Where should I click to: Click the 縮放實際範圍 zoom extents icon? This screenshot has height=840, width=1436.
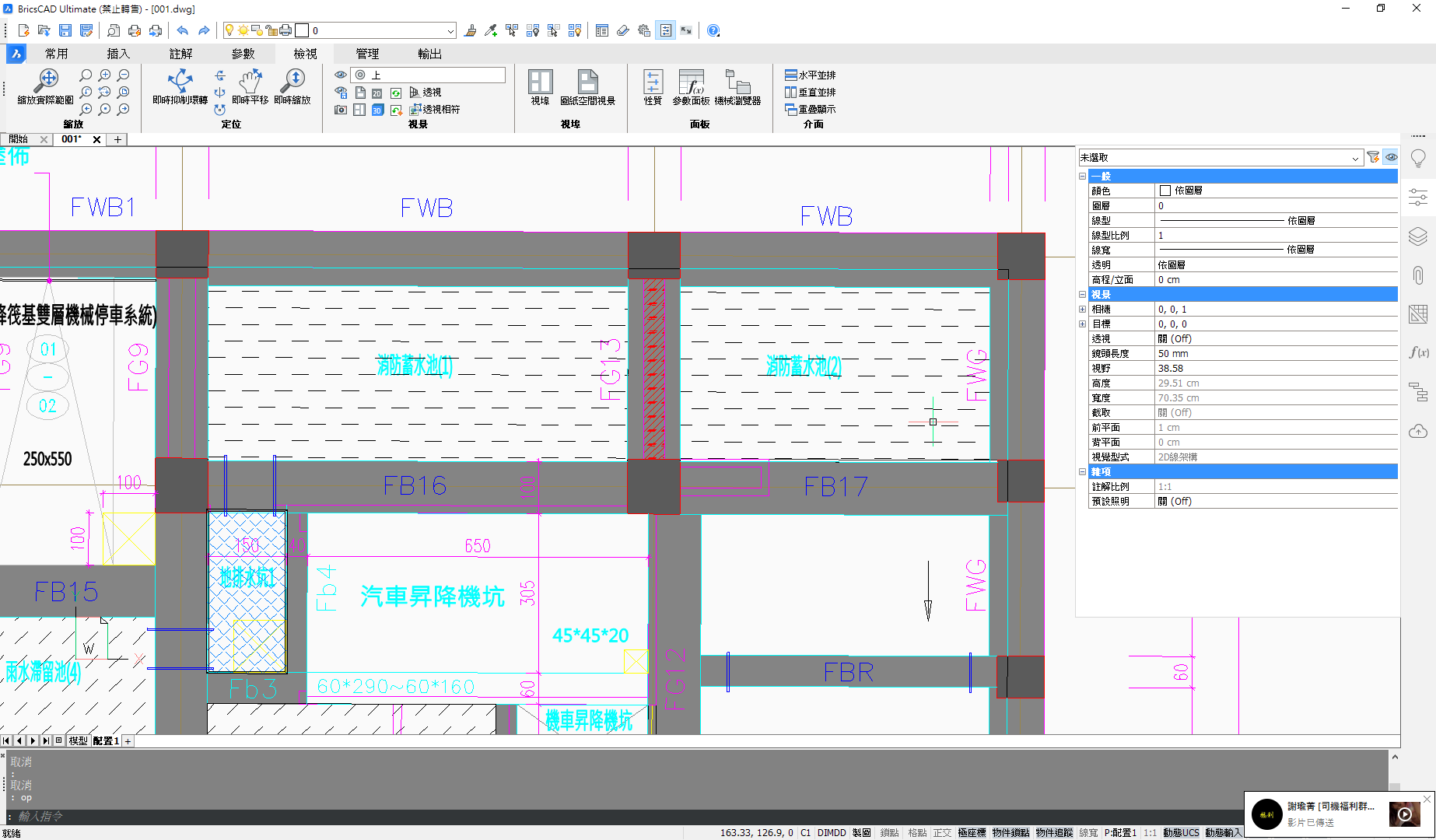(x=47, y=79)
